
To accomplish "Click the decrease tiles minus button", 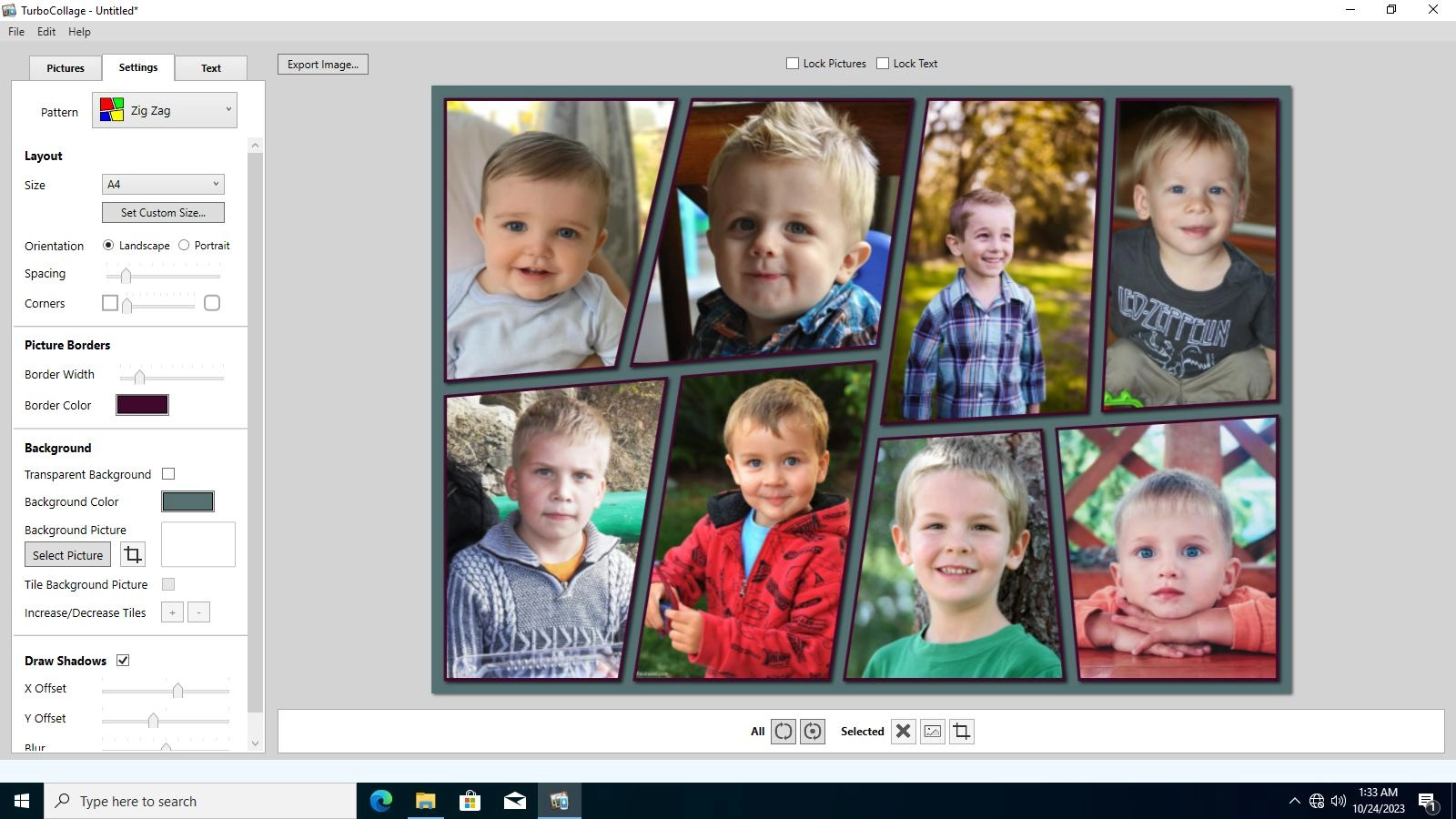I will 198,612.
